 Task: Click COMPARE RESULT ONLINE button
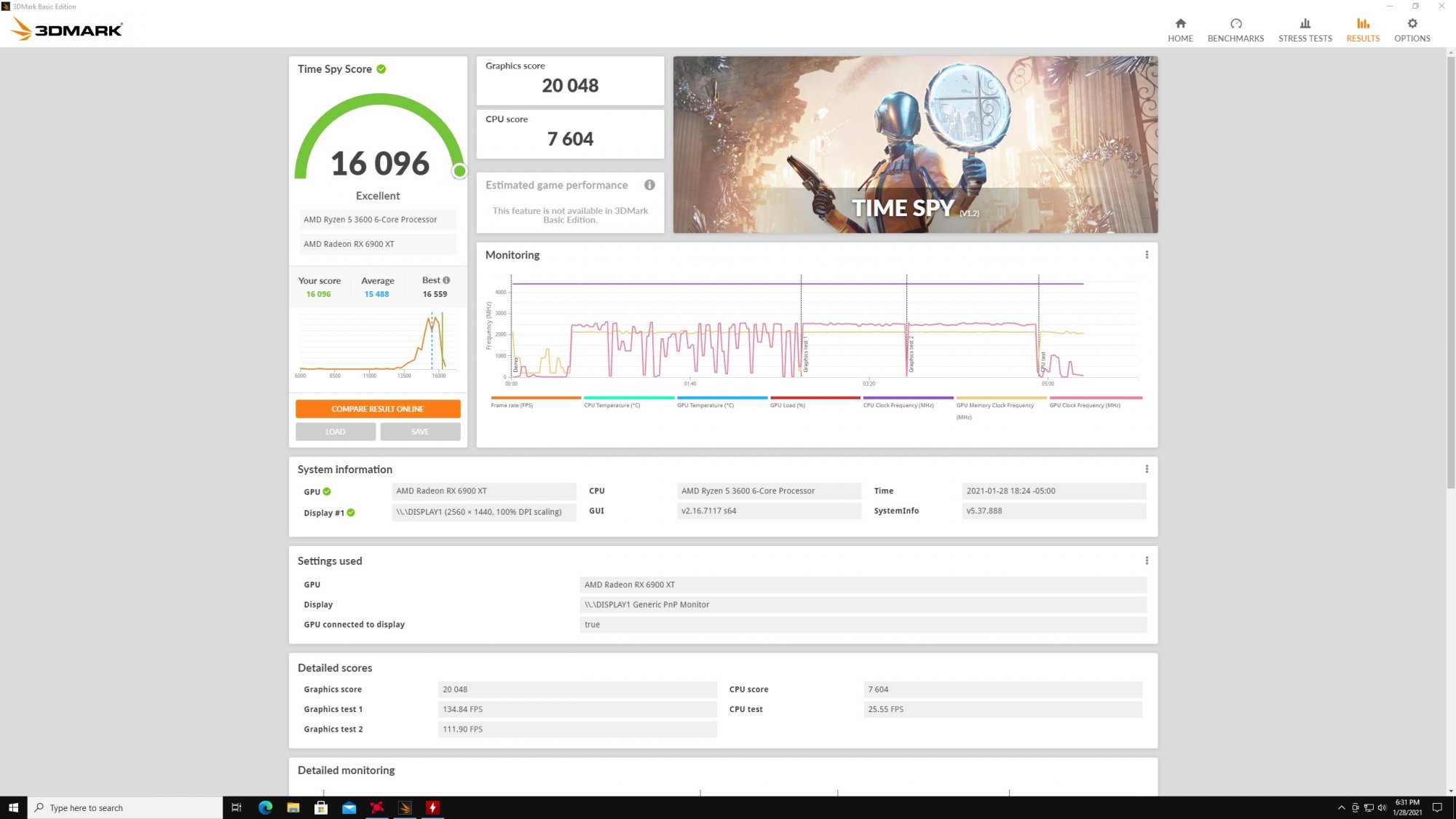[378, 409]
